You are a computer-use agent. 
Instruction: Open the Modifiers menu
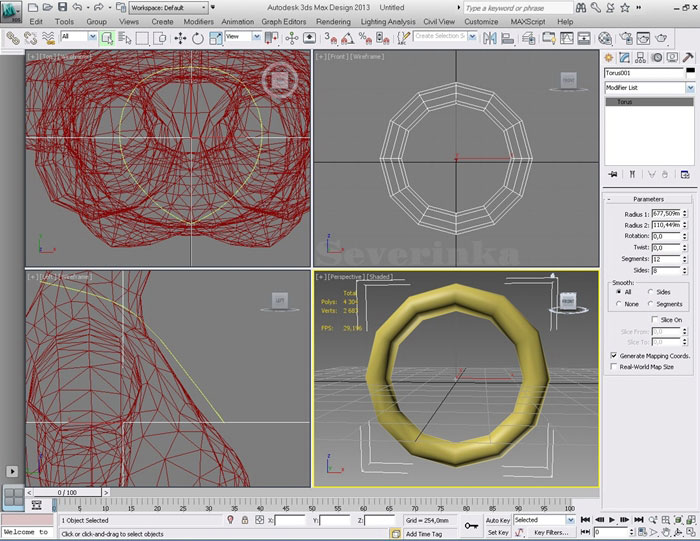[x=198, y=21]
